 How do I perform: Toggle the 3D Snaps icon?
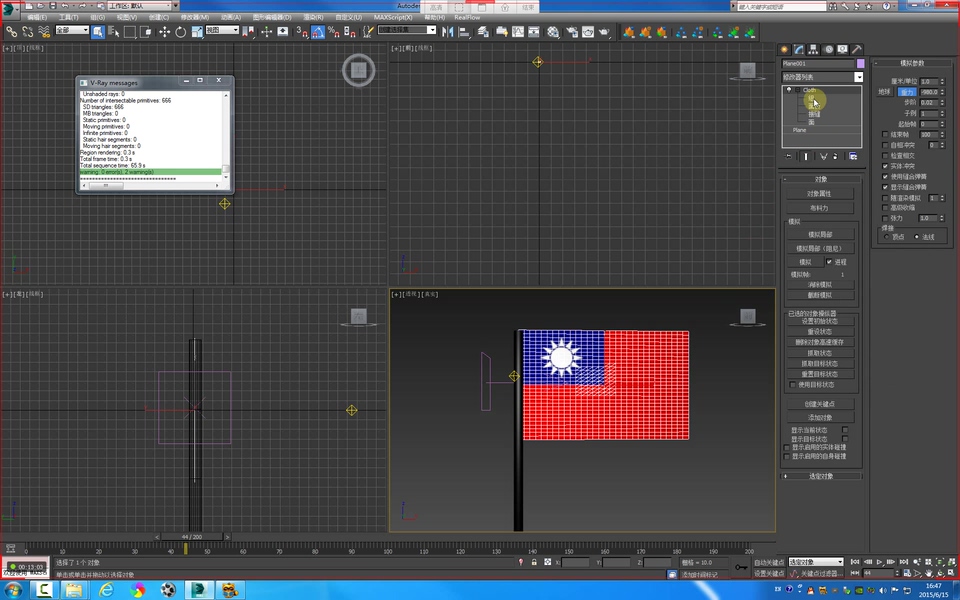pyautogui.click(x=302, y=32)
